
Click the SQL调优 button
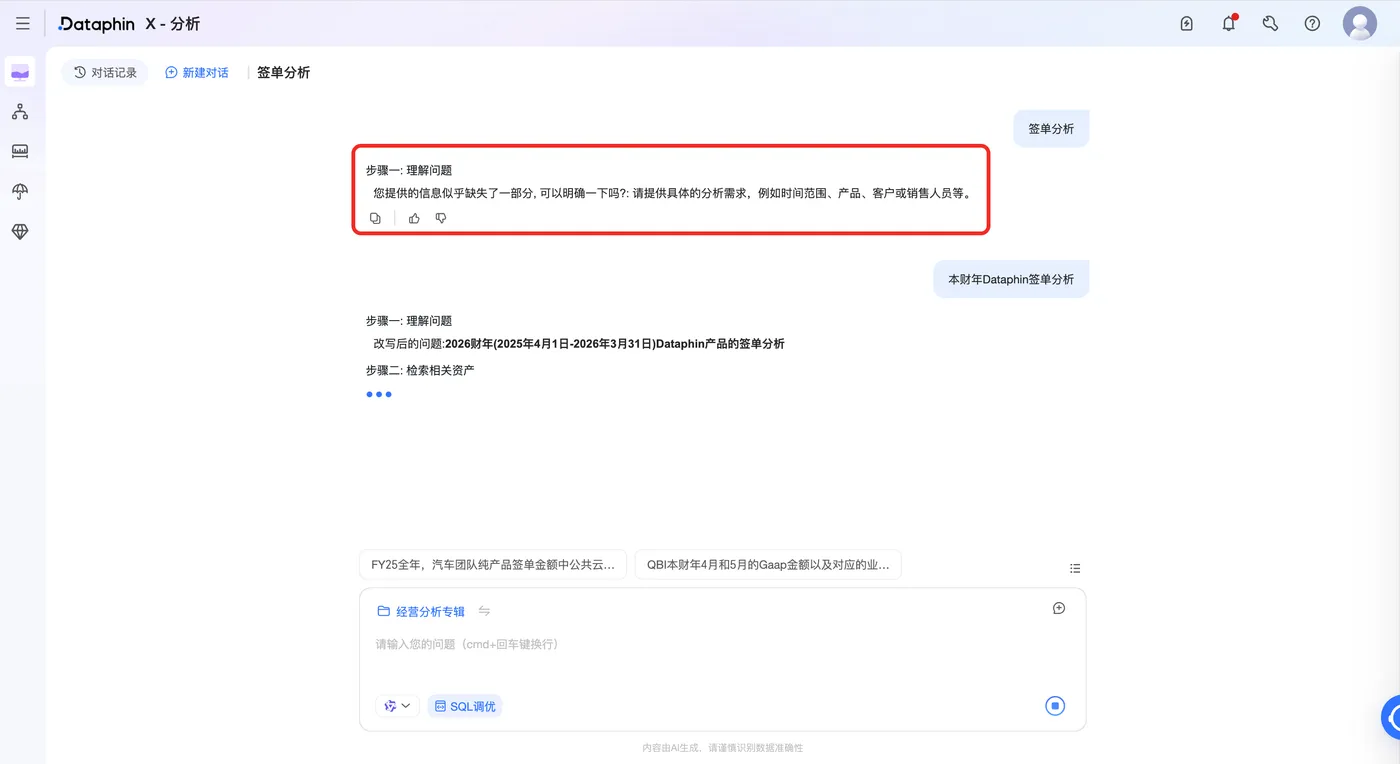465,706
